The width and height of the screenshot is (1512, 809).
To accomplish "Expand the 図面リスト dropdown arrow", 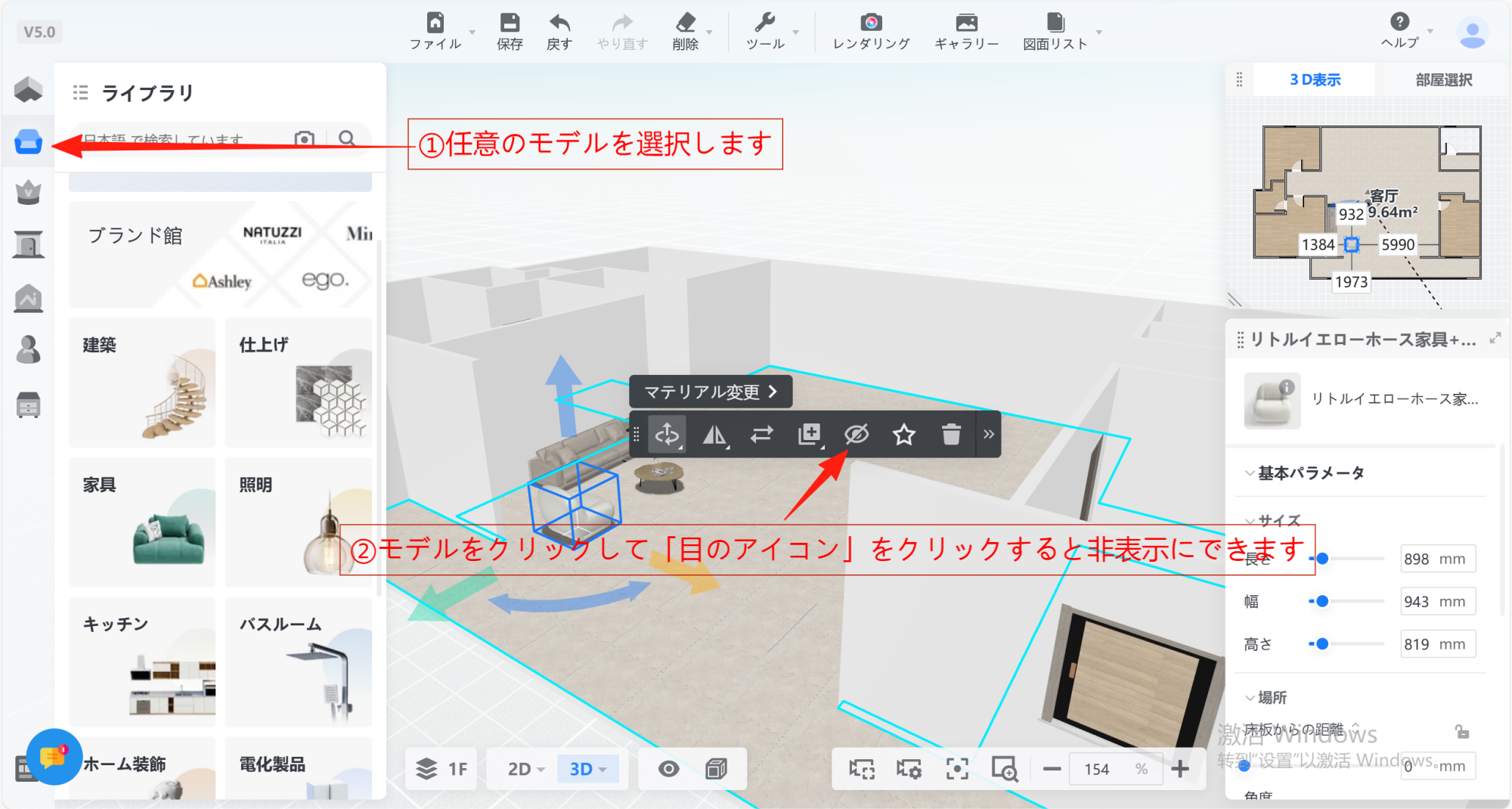I will [x=1098, y=33].
